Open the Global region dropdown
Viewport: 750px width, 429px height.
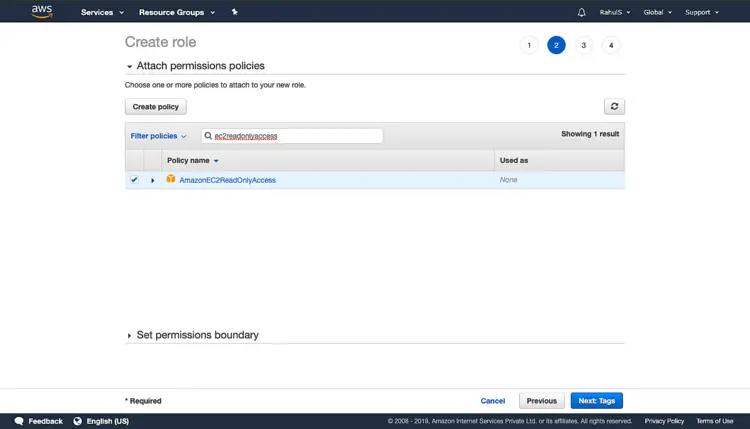[x=657, y=12]
